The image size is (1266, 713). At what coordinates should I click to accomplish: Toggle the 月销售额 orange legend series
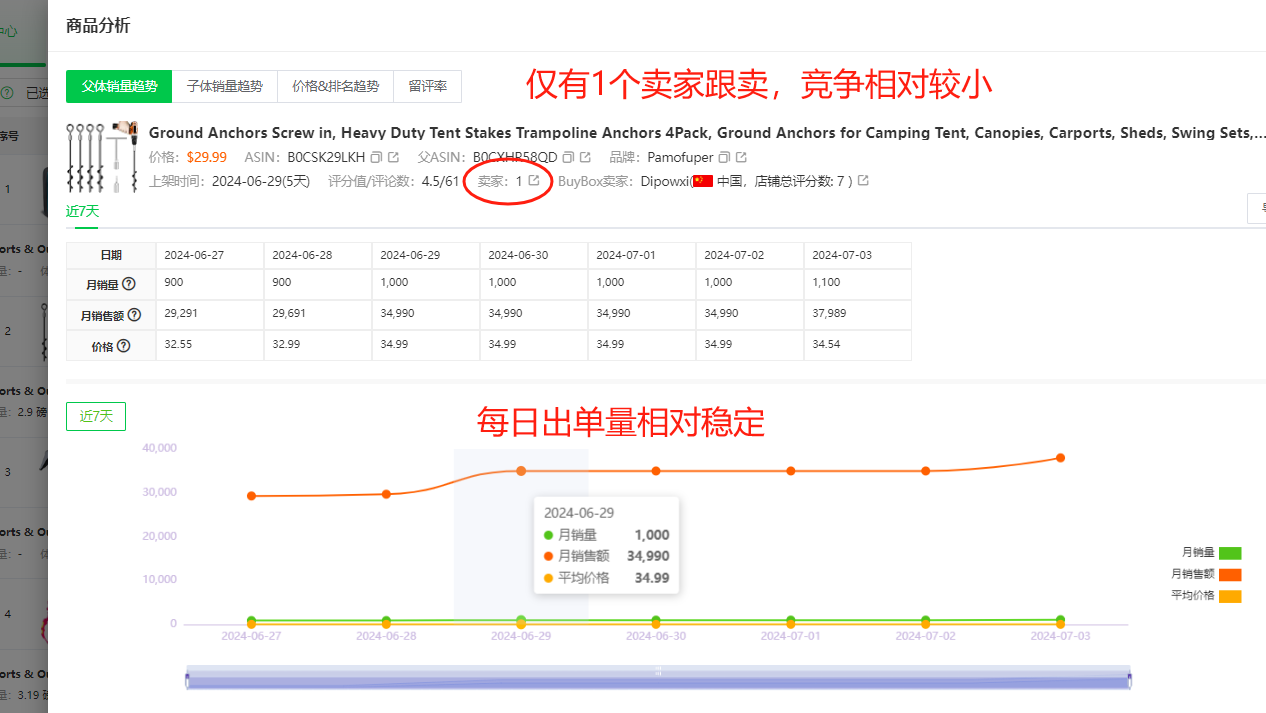[1229, 574]
